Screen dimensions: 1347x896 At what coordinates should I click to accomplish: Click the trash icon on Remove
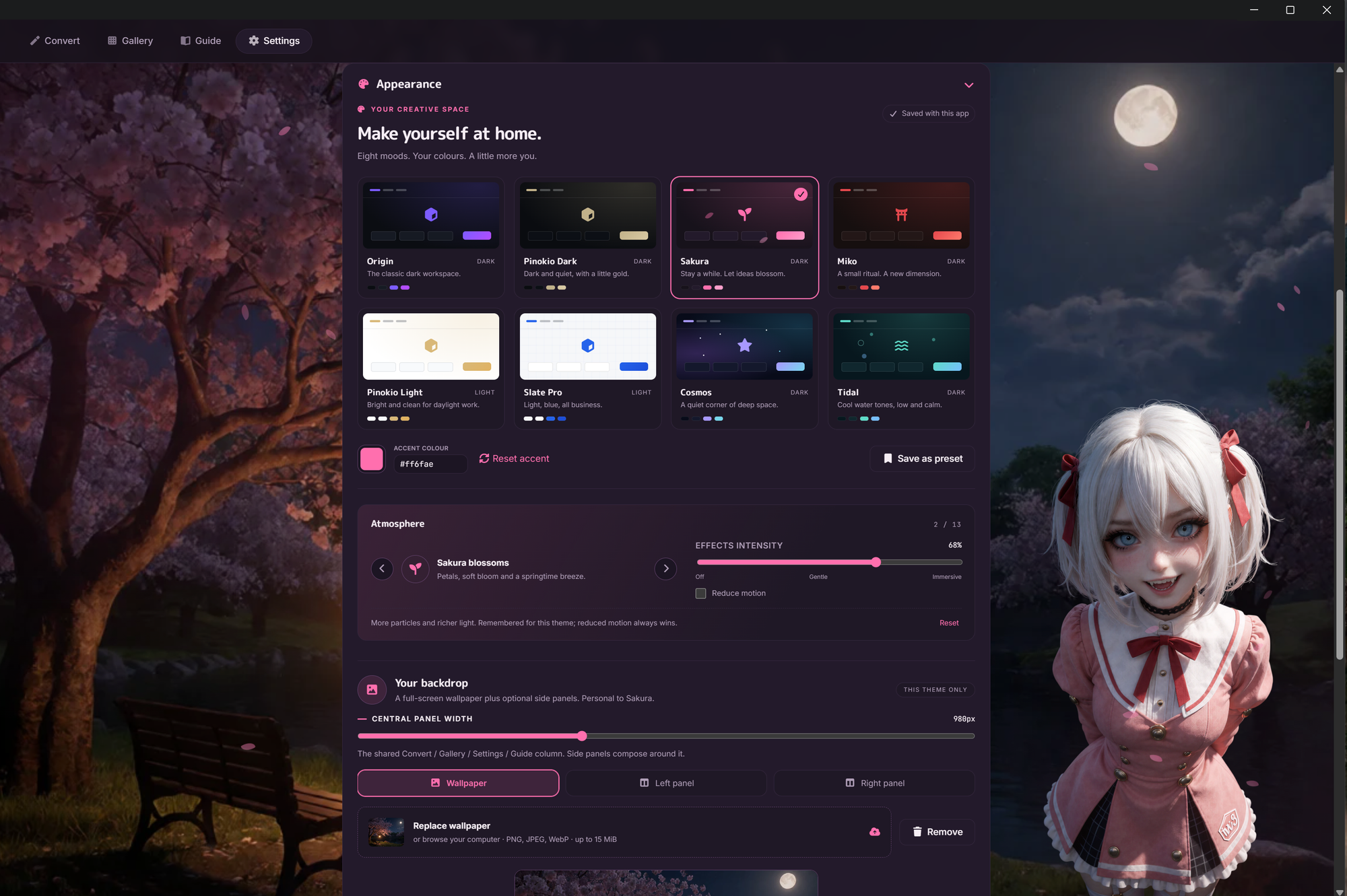click(917, 832)
